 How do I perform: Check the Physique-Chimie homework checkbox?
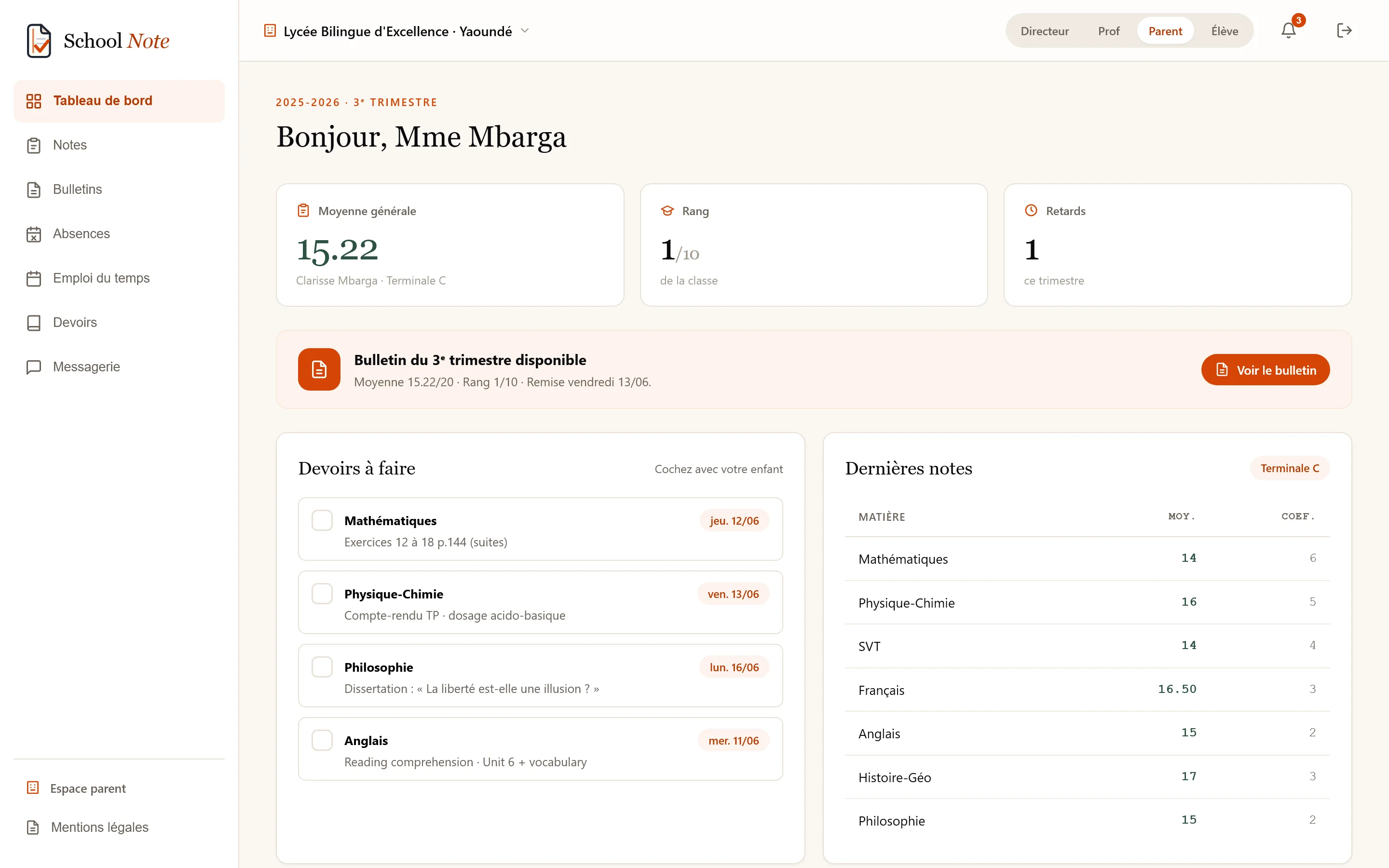click(x=322, y=594)
